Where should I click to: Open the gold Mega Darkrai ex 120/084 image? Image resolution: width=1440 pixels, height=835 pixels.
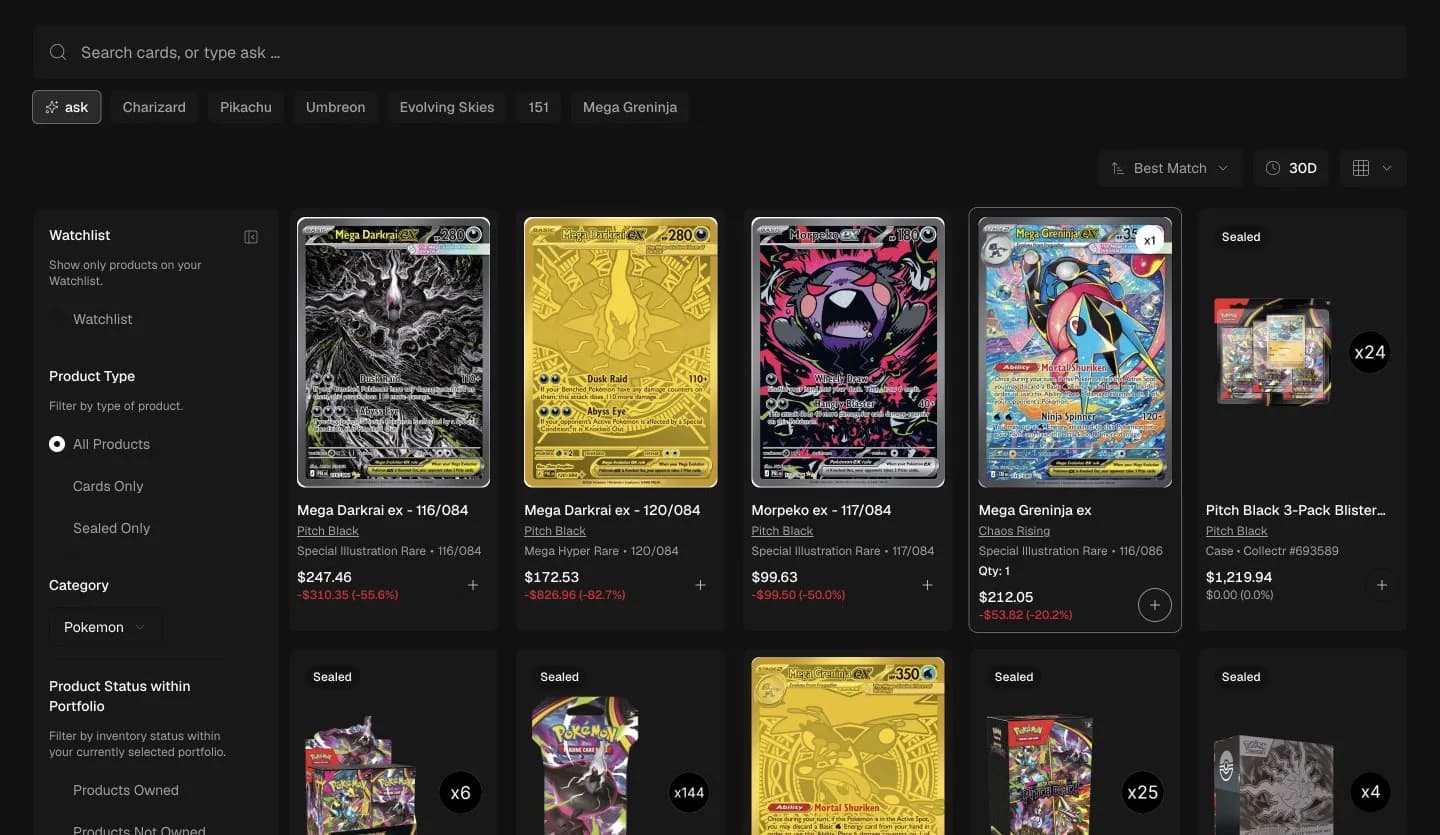621,352
